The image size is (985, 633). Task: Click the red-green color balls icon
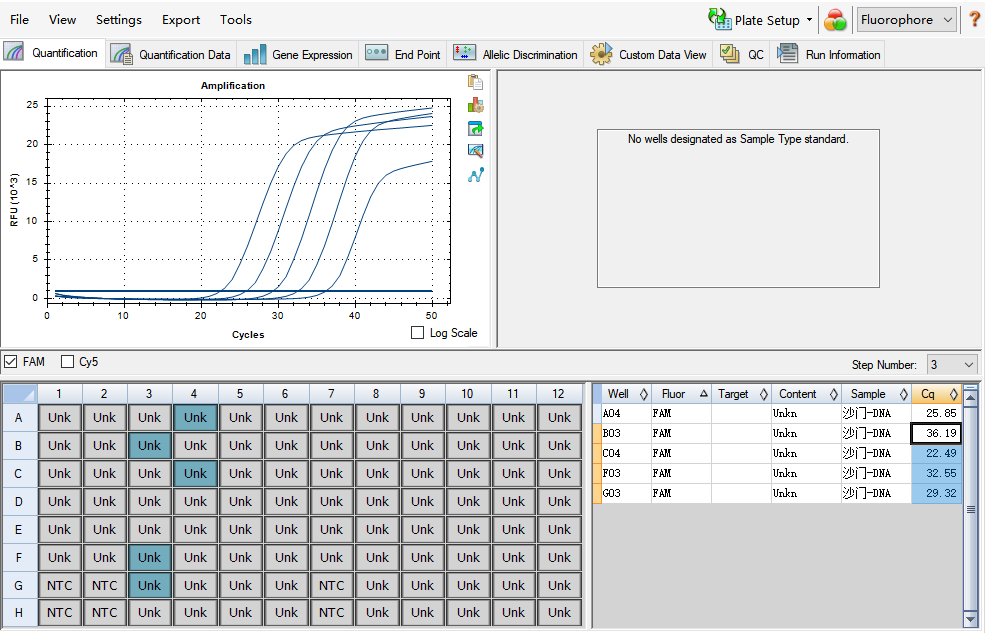click(835, 20)
